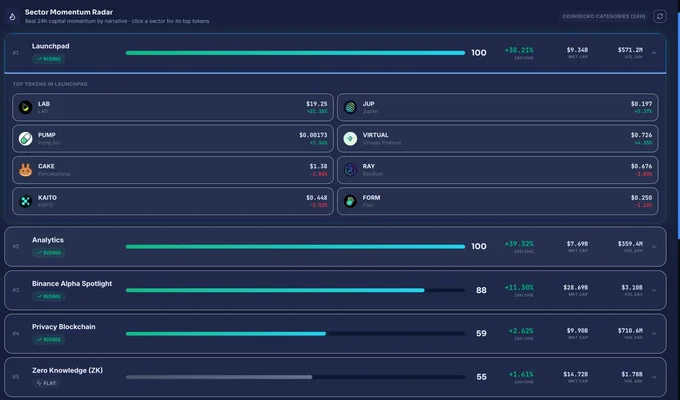The image size is (680, 400).
Task: Click the $710.6M Privacy Blockchain volume
Action: [x=630, y=331]
